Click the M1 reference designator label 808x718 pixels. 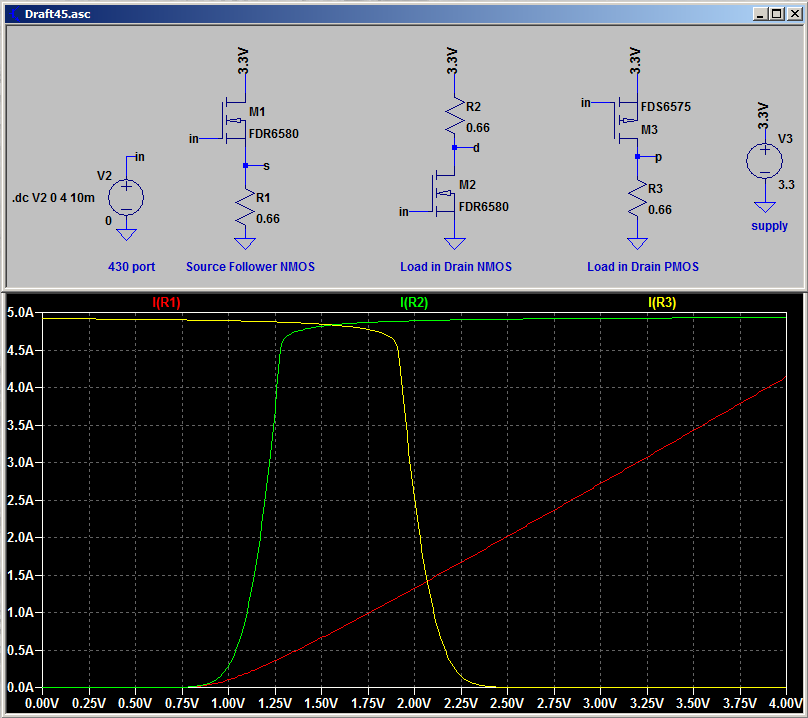(257, 112)
